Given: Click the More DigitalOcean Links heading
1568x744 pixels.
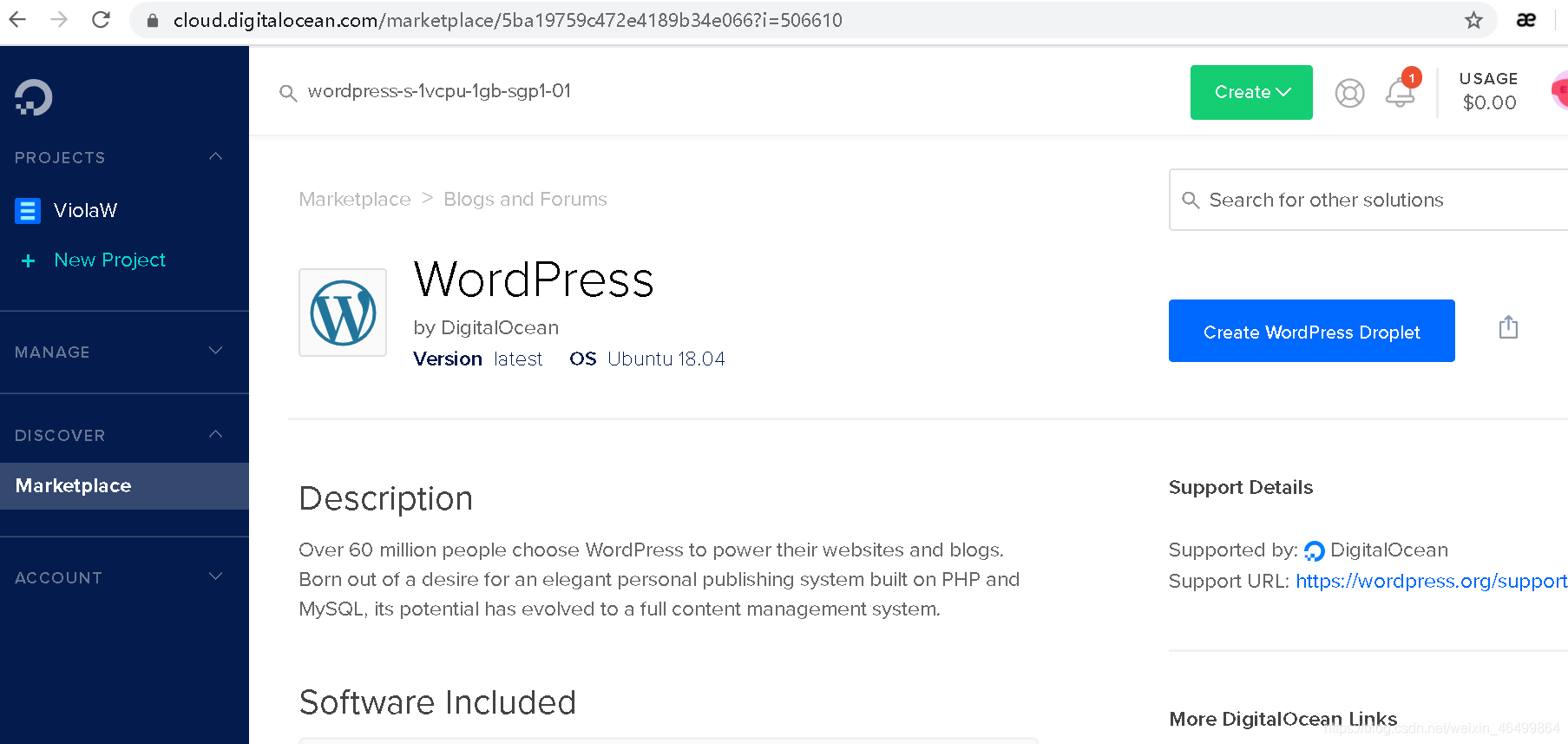Looking at the screenshot, I should pyautogui.click(x=1283, y=719).
